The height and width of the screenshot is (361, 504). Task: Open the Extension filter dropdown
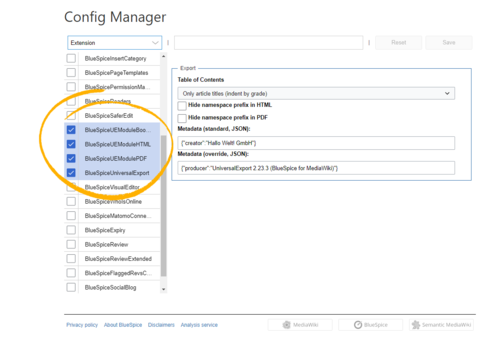(x=115, y=43)
